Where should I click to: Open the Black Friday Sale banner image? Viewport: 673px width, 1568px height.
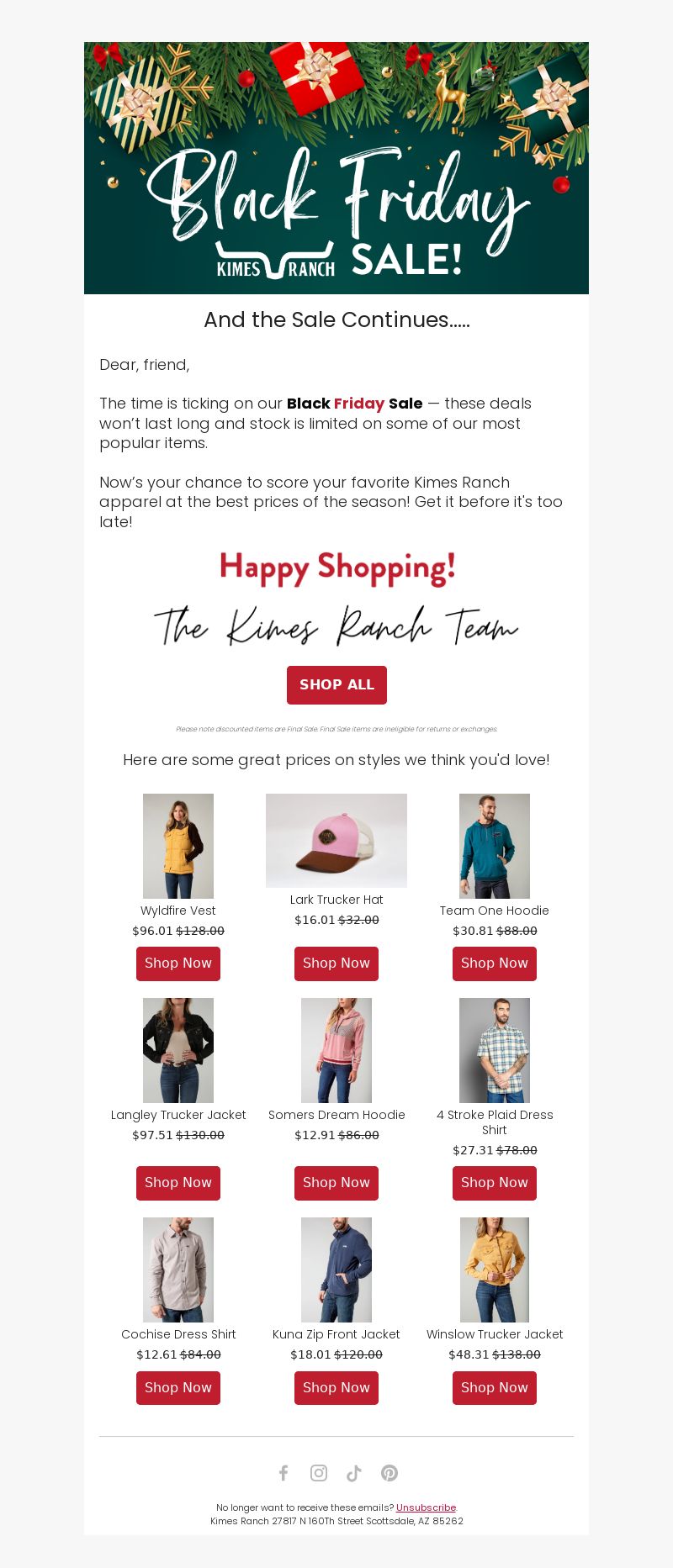336,168
